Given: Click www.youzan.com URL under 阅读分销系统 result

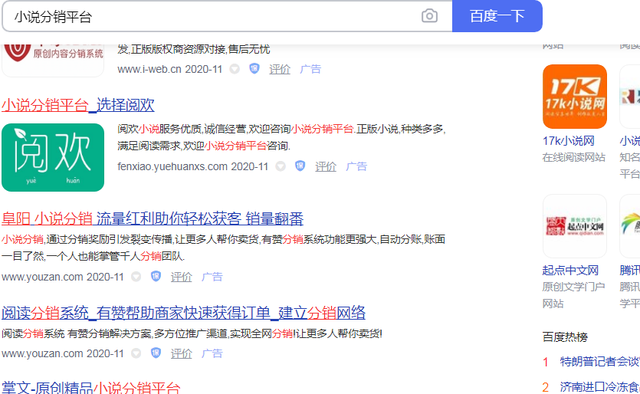Looking at the screenshot, I should tap(63, 353).
